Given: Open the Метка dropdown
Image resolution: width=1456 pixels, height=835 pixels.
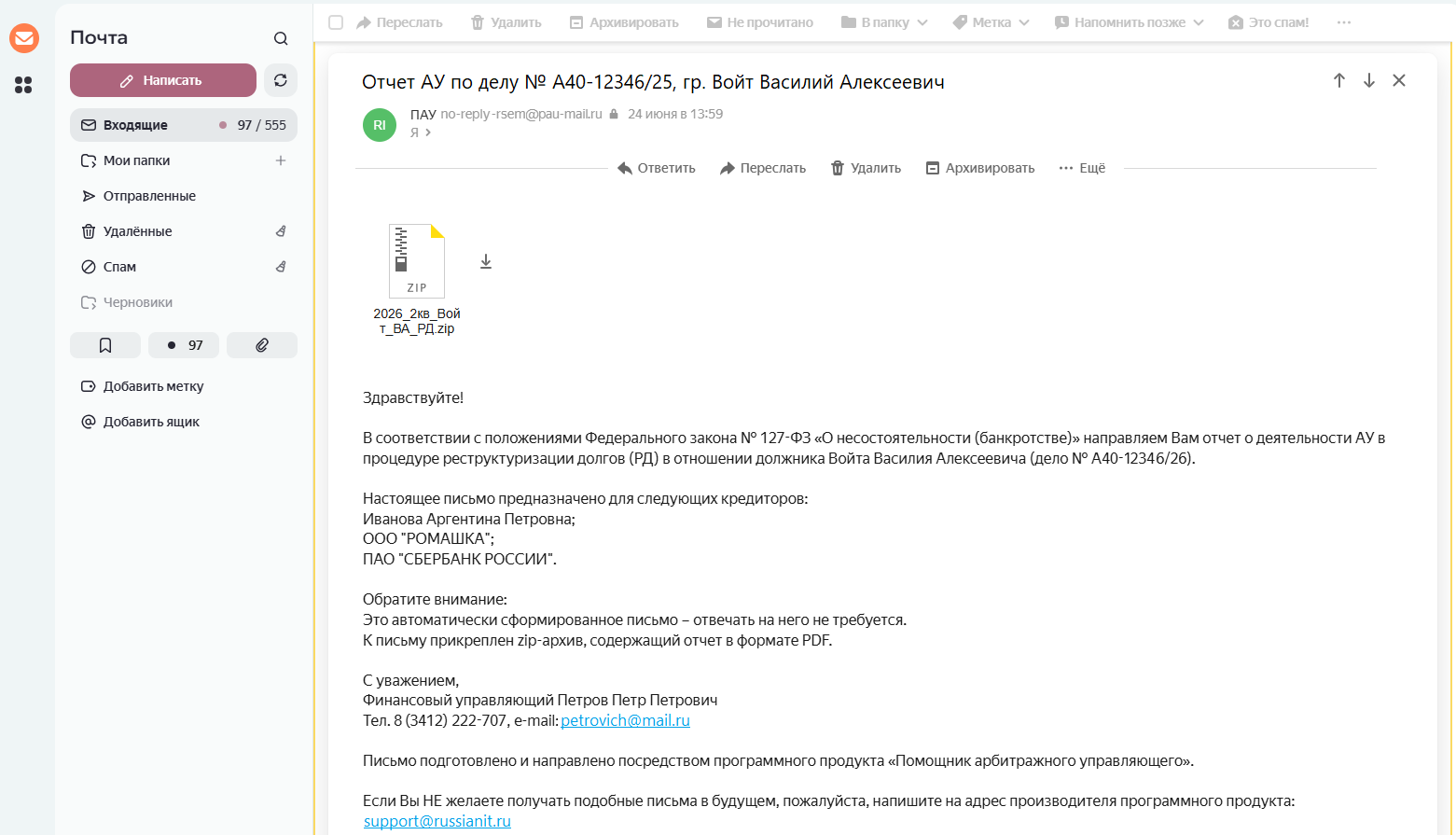Looking at the screenshot, I should [x=991, y=22].
